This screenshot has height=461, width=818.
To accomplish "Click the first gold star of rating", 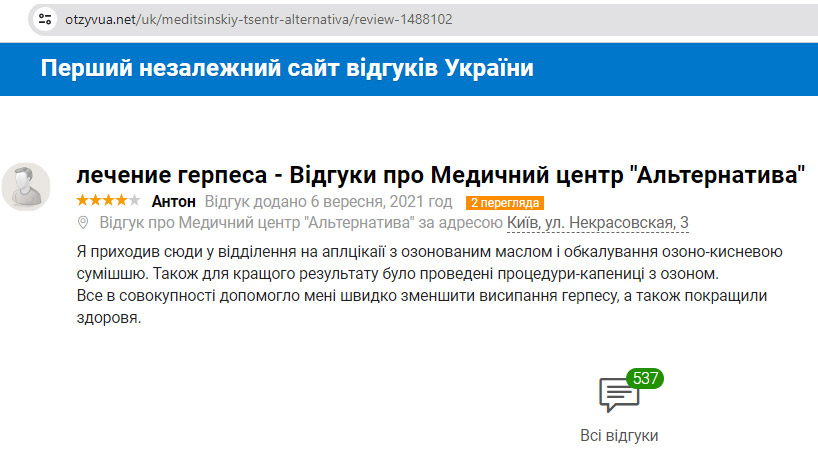I will point(82,201).
